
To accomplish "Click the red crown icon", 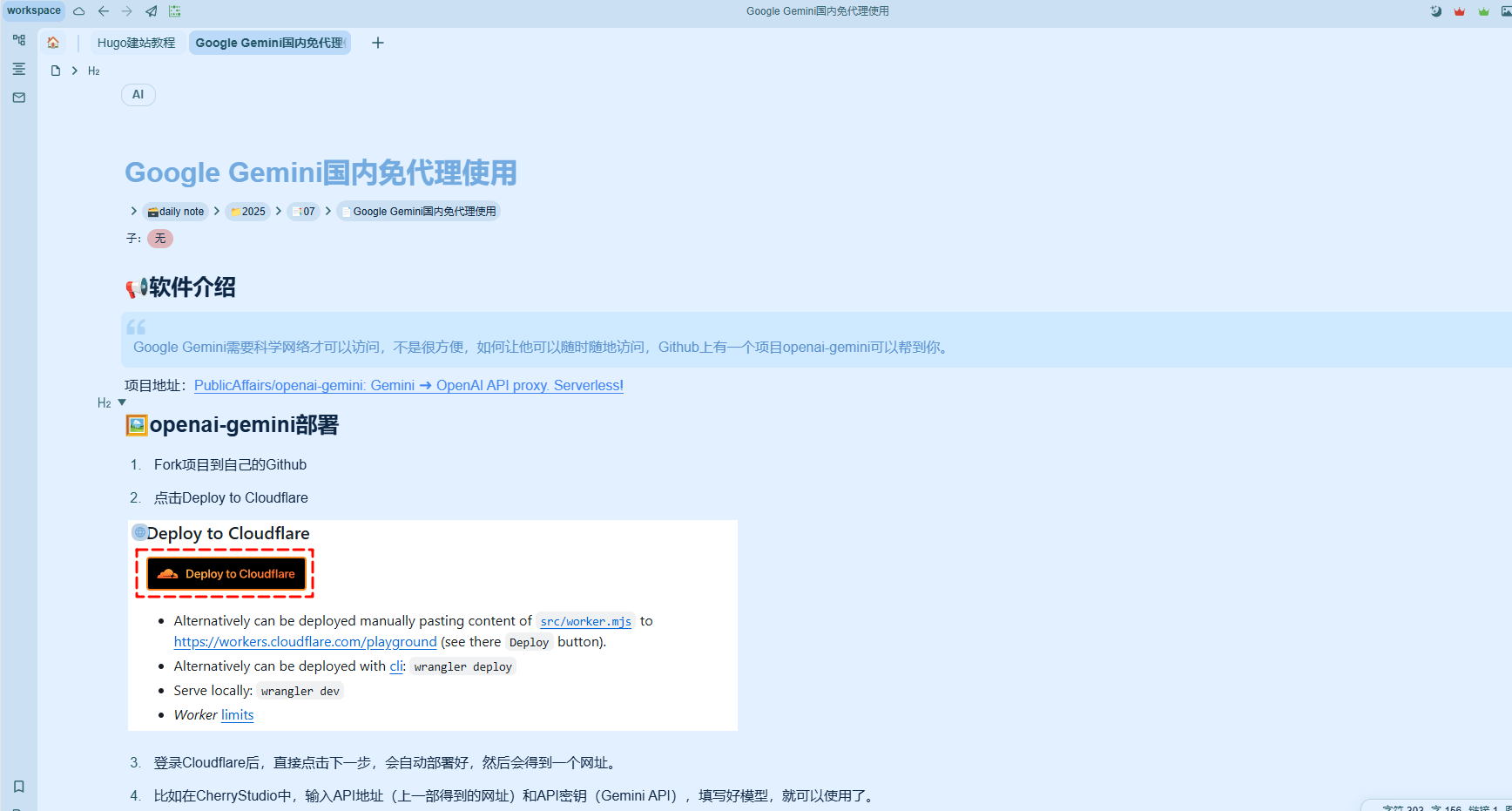I will click(1460, 11).
